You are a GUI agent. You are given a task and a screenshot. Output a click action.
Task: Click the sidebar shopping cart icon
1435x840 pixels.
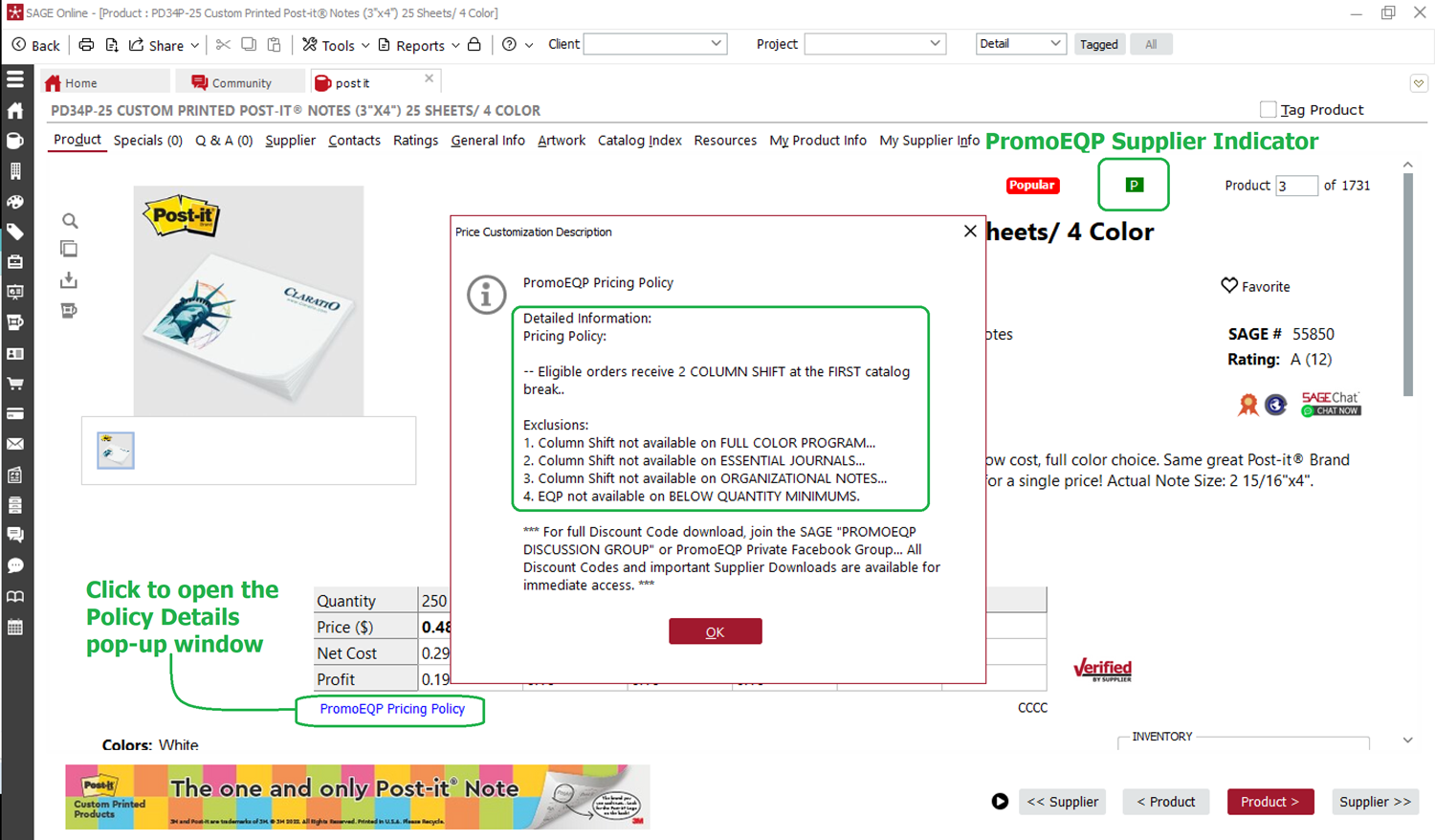point(15,384)
